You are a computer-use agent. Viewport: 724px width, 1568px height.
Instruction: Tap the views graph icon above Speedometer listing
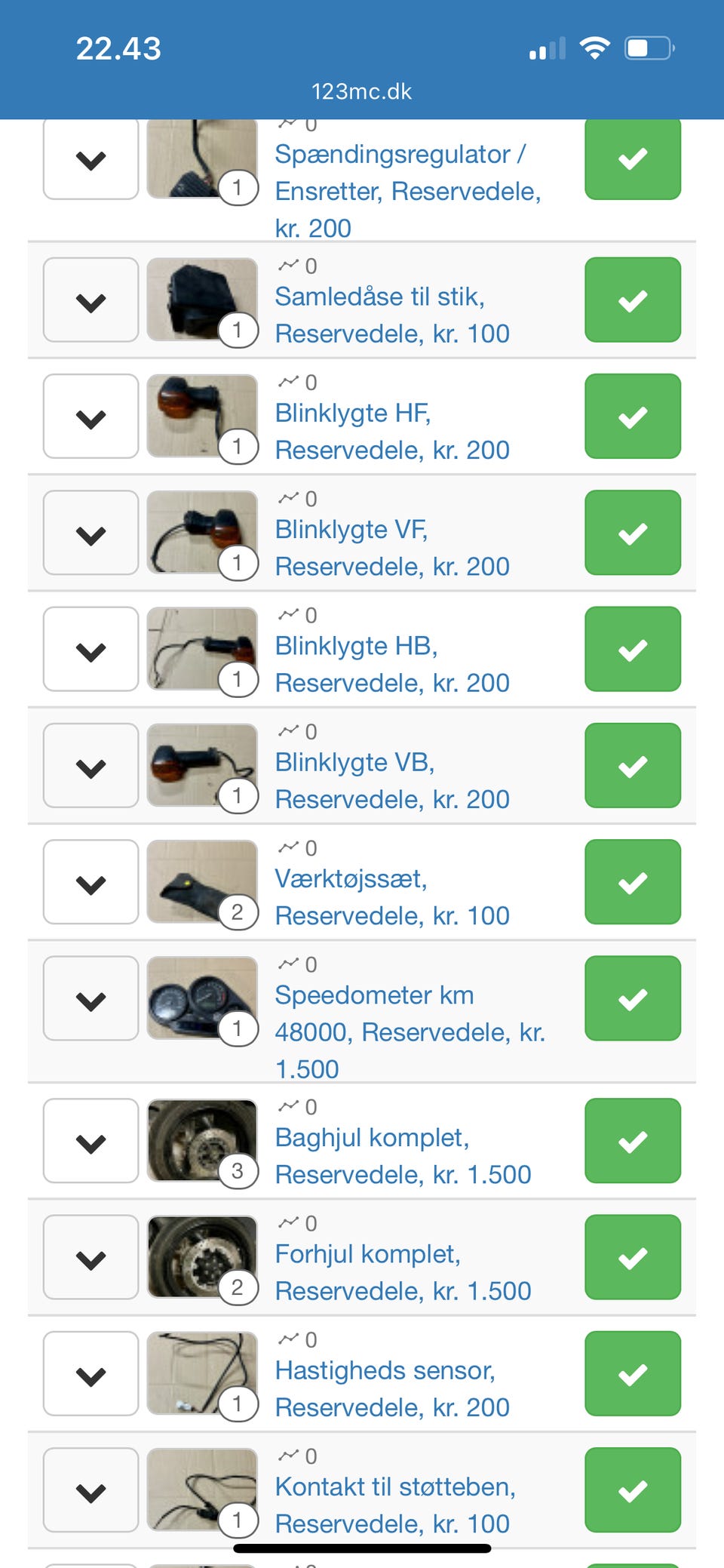(x=288, y=964)
